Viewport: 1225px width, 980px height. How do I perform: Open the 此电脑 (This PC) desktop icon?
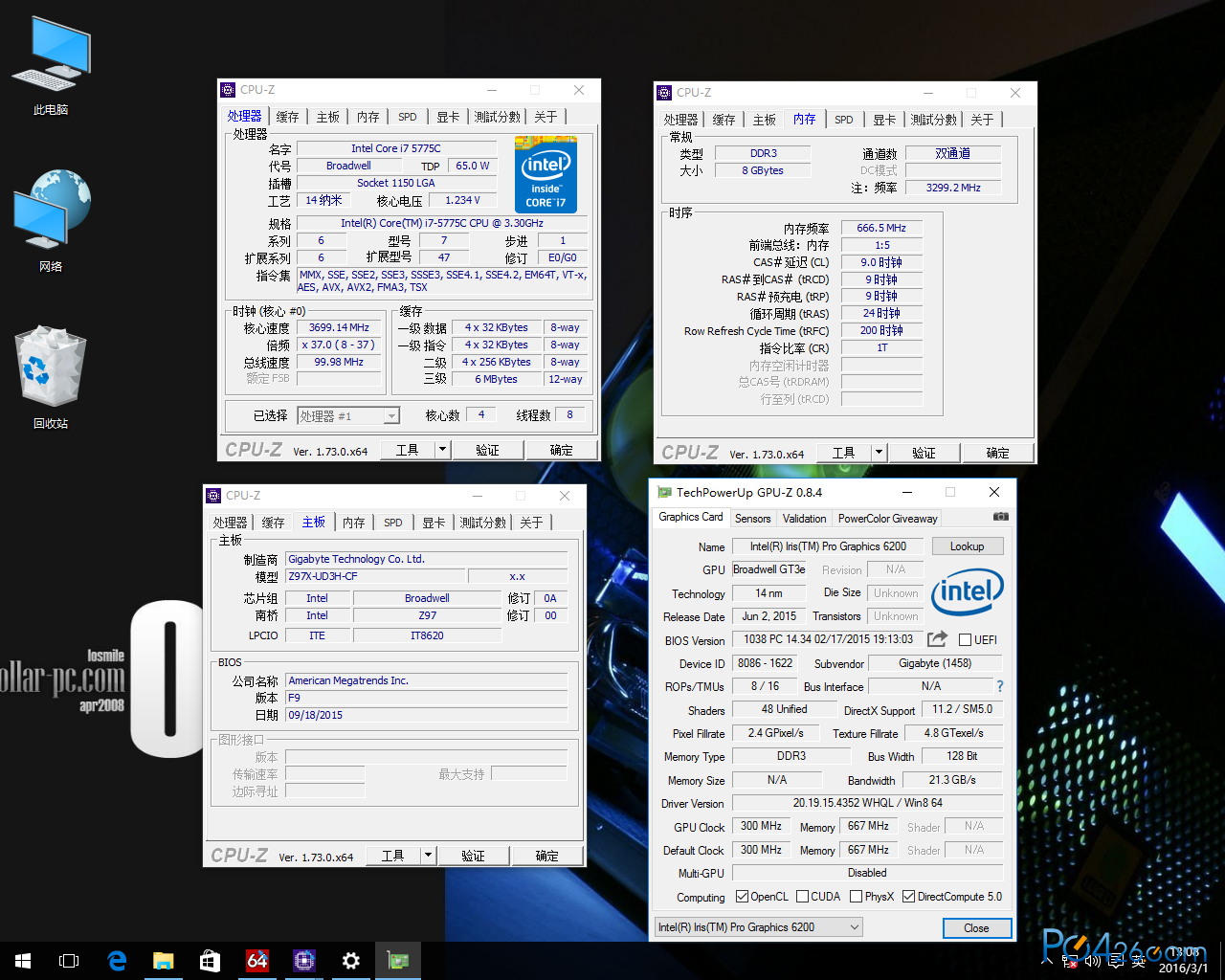click(51, 67)
